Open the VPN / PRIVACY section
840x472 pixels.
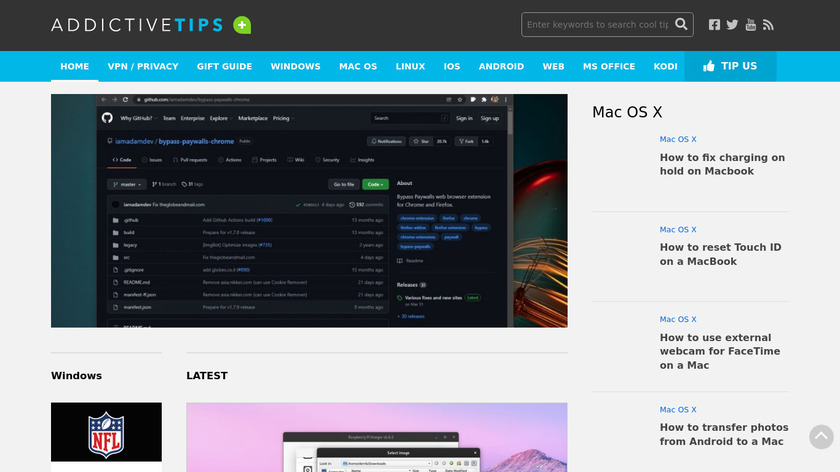click(x=143, y=66)
